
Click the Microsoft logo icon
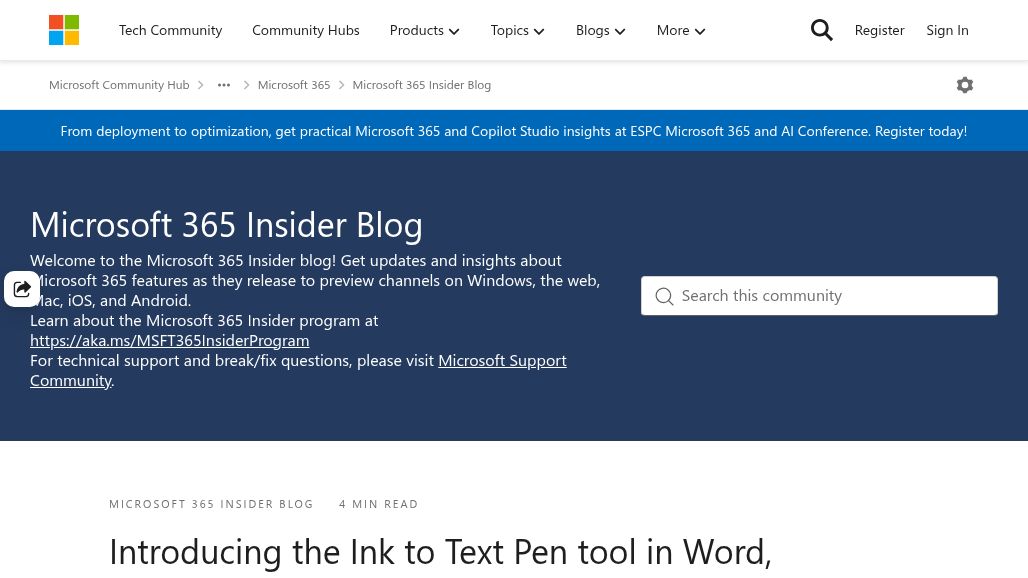64,30
